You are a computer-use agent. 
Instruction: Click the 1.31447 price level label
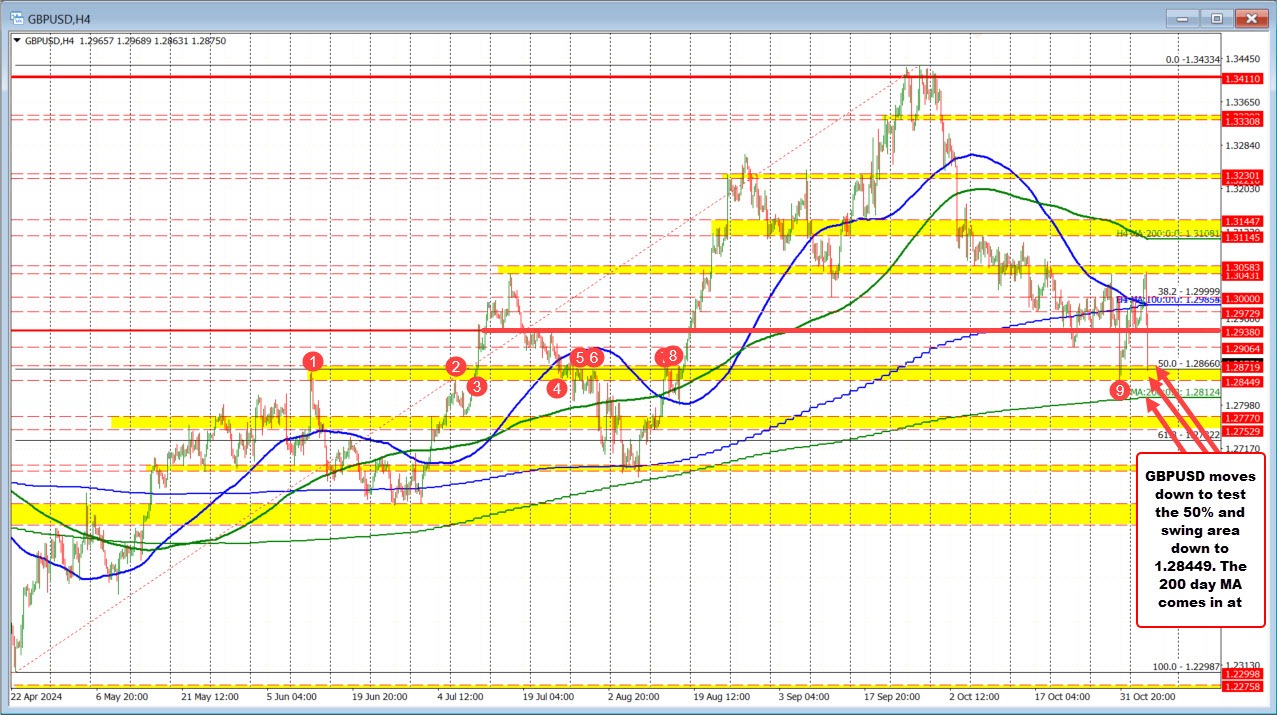pyautogui.click(x=1243, y=221)
